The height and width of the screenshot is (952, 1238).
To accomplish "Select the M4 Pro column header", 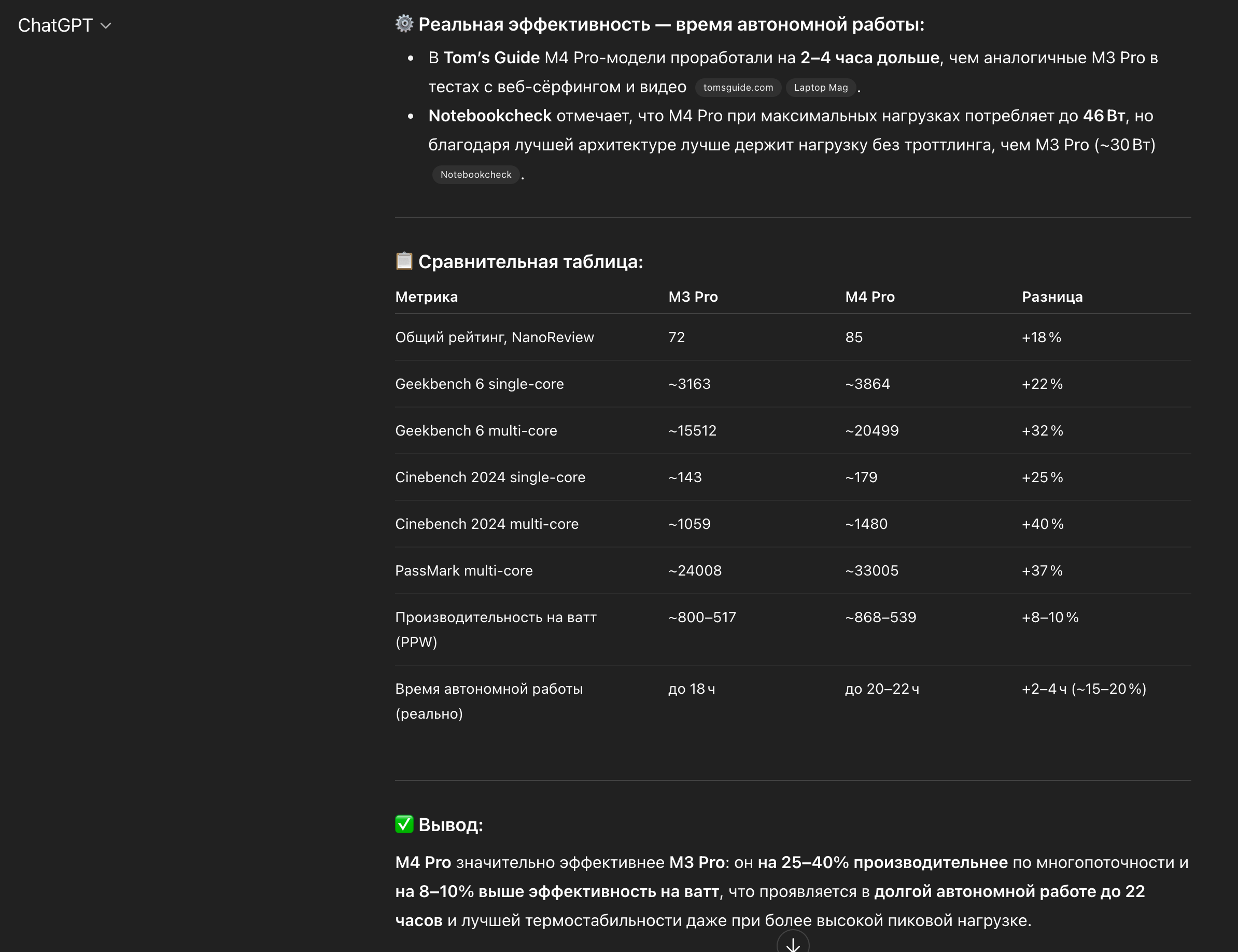I will pyautogui.click(x=869, y=297).
